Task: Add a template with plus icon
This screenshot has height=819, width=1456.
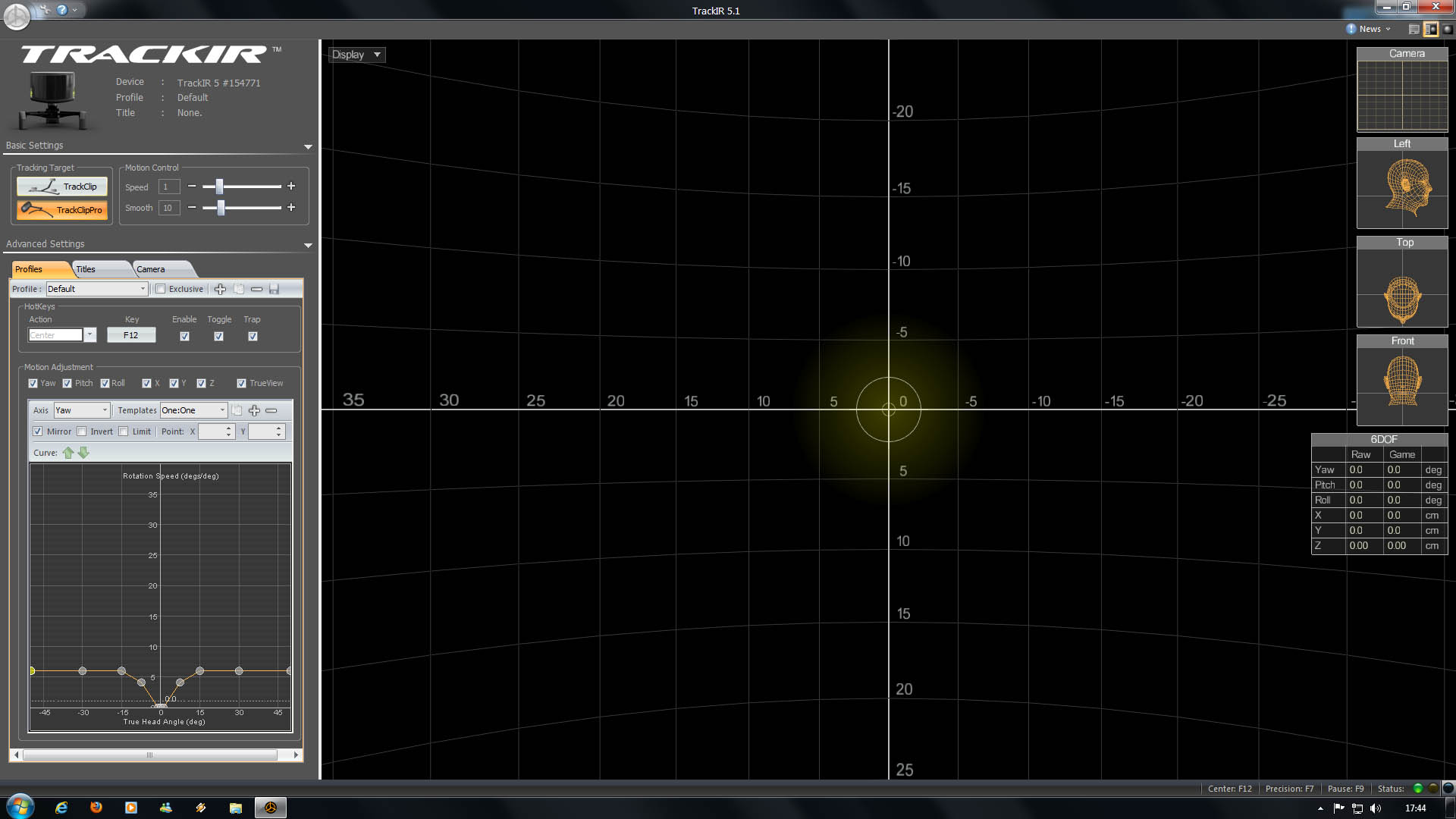Action: click(254, 410)
